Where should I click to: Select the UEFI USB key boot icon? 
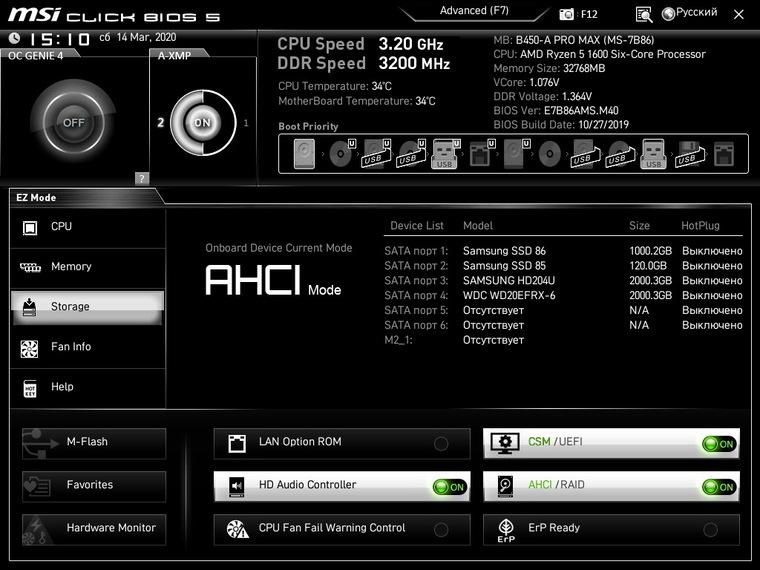(445, 154)
